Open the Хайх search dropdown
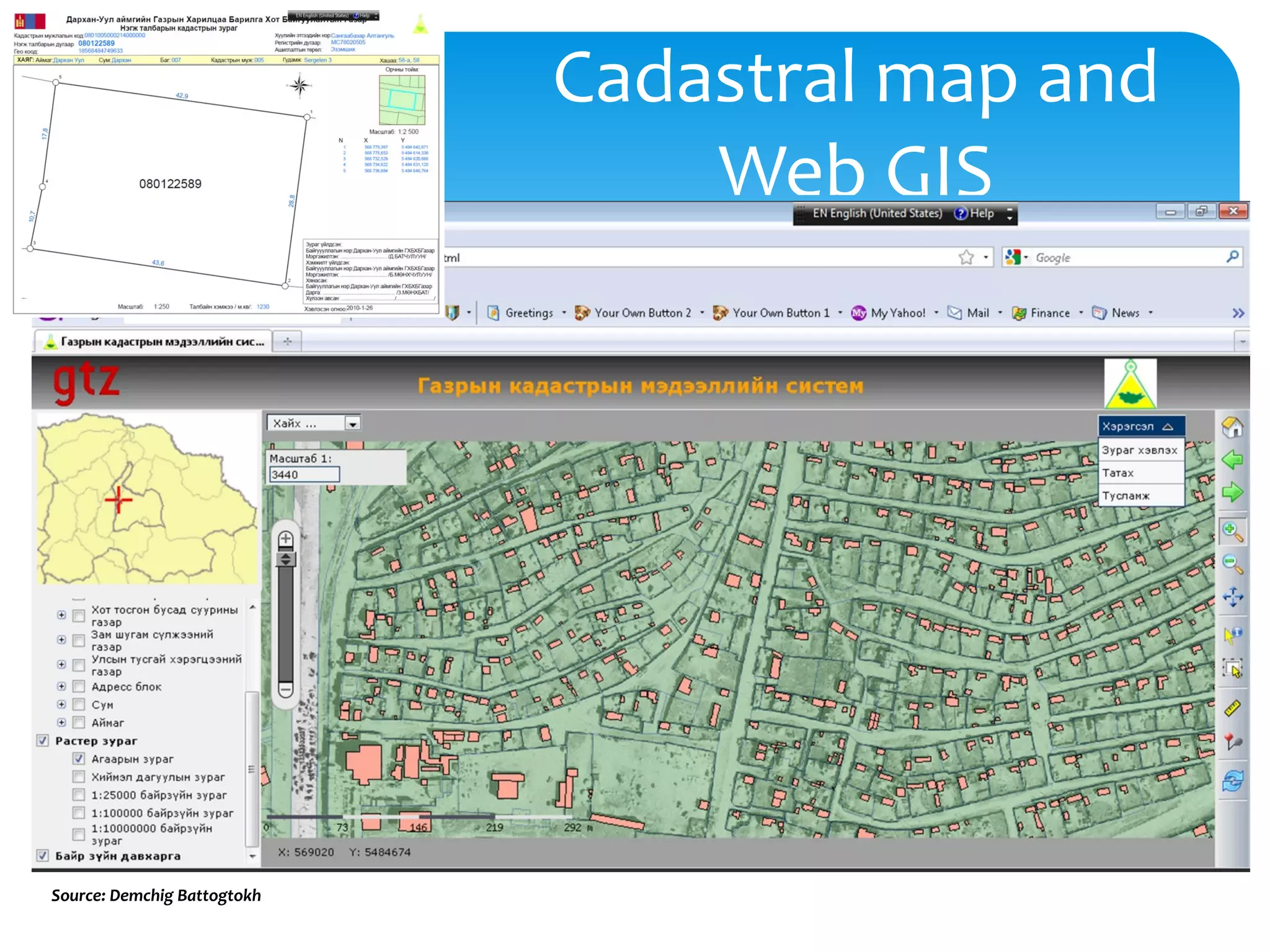This screenshot has width=1270, height=952. [352, 424]
